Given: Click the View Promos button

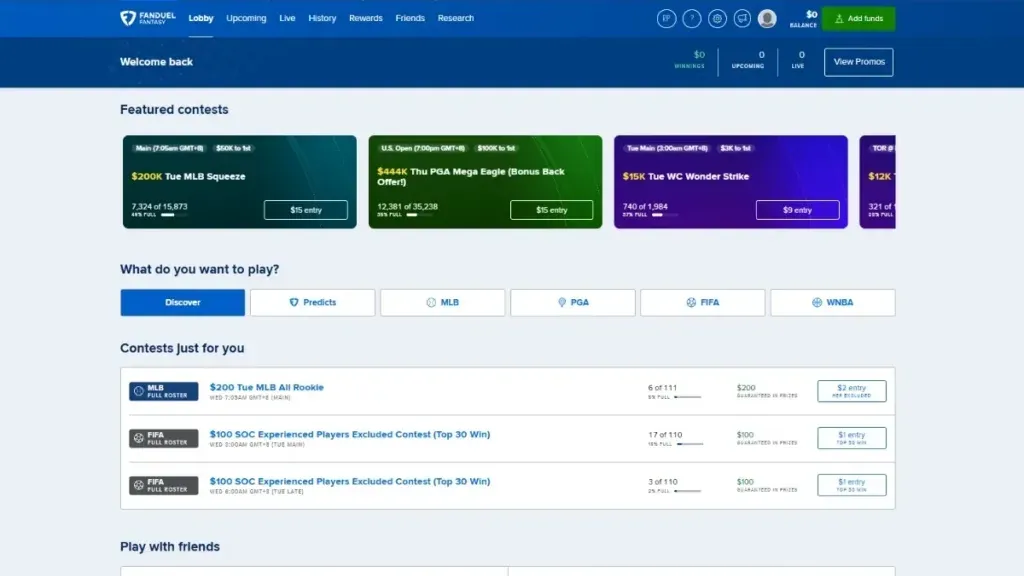Looking at the screenshot, I should pos(859,62).
